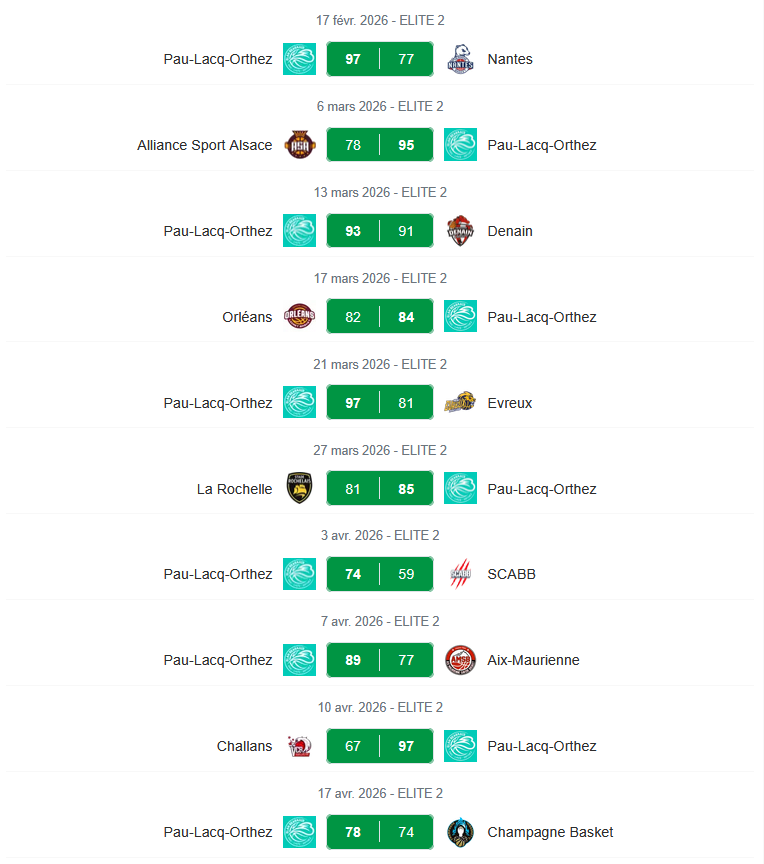Open the 74-59 score against SCABB

pos(380,574)
